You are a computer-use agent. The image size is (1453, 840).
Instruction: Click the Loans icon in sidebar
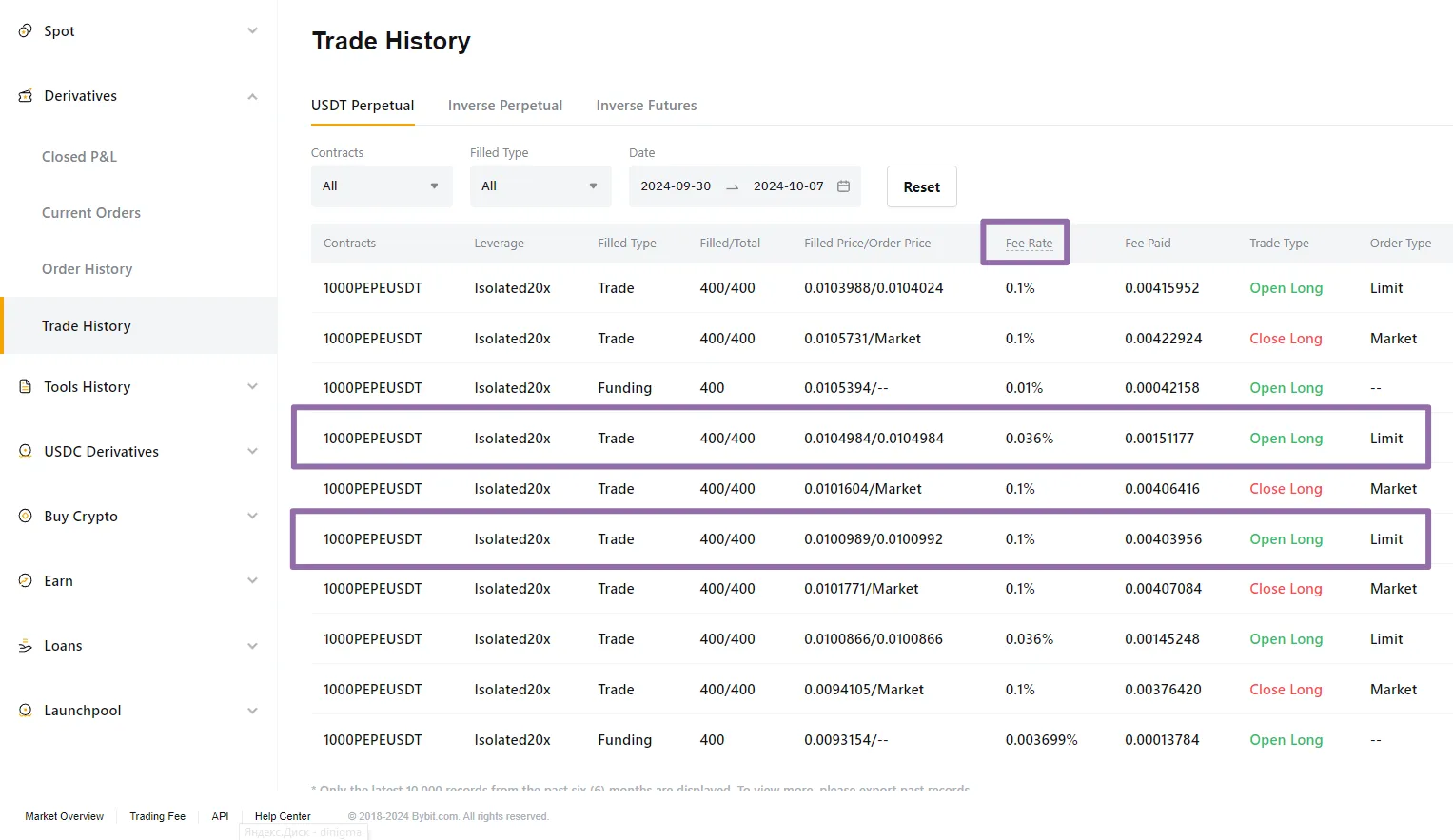[26, 646]
